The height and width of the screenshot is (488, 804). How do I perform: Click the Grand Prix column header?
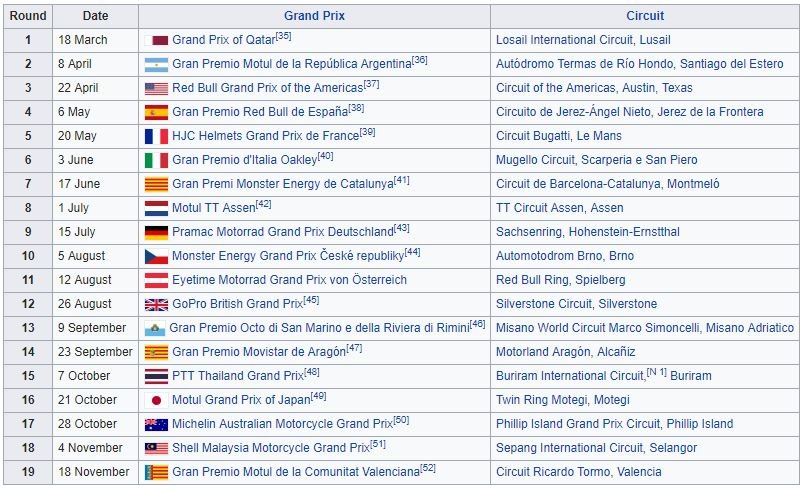pos(314,16)
